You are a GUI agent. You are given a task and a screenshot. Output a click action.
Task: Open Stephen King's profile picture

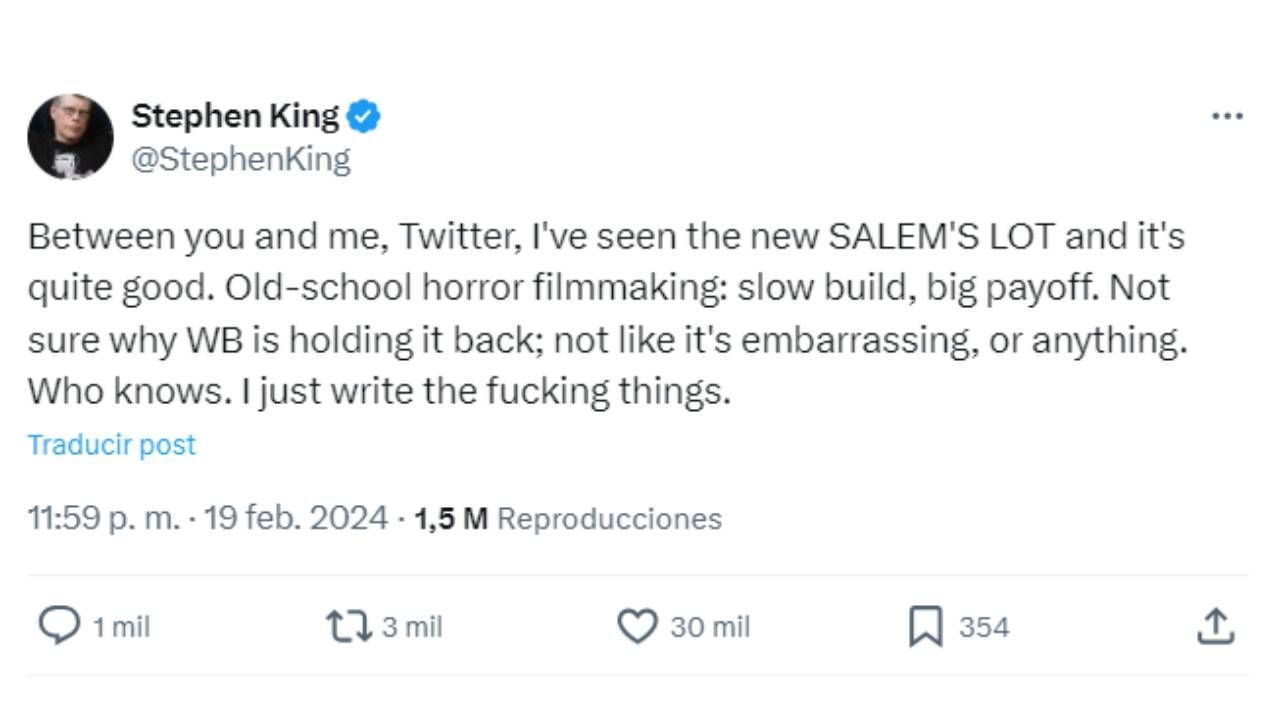coord(70,137)
